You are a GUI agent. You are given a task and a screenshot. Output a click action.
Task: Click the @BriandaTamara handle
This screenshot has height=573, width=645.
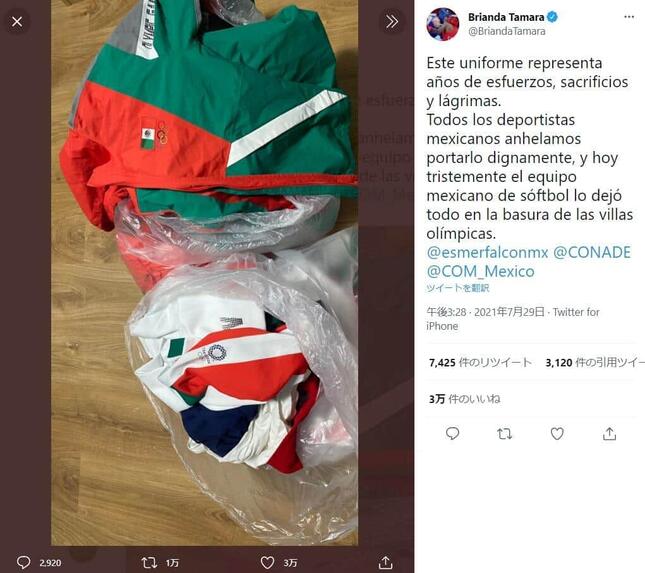tap(507, 31)
